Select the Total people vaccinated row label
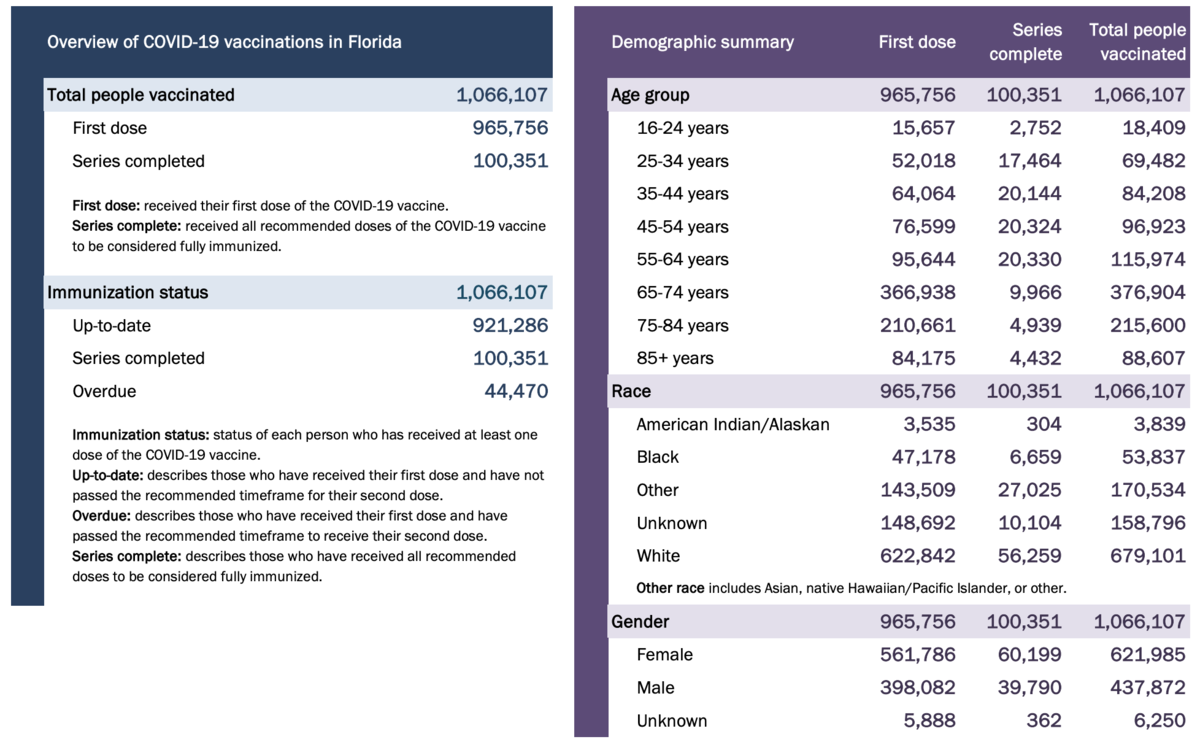Image resolution: width=1200 pixels, height=750 pixels. point(141,95)
